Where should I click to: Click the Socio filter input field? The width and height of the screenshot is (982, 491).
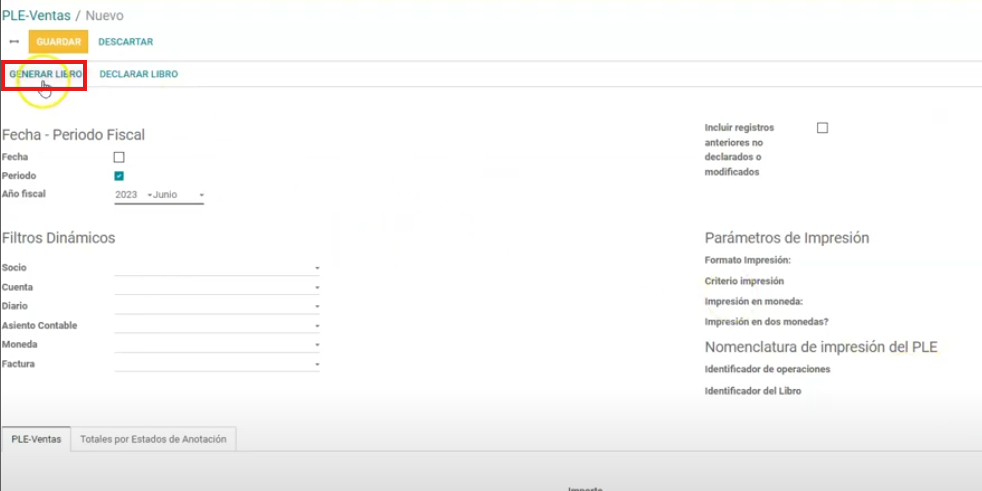[x=212, y=268]
